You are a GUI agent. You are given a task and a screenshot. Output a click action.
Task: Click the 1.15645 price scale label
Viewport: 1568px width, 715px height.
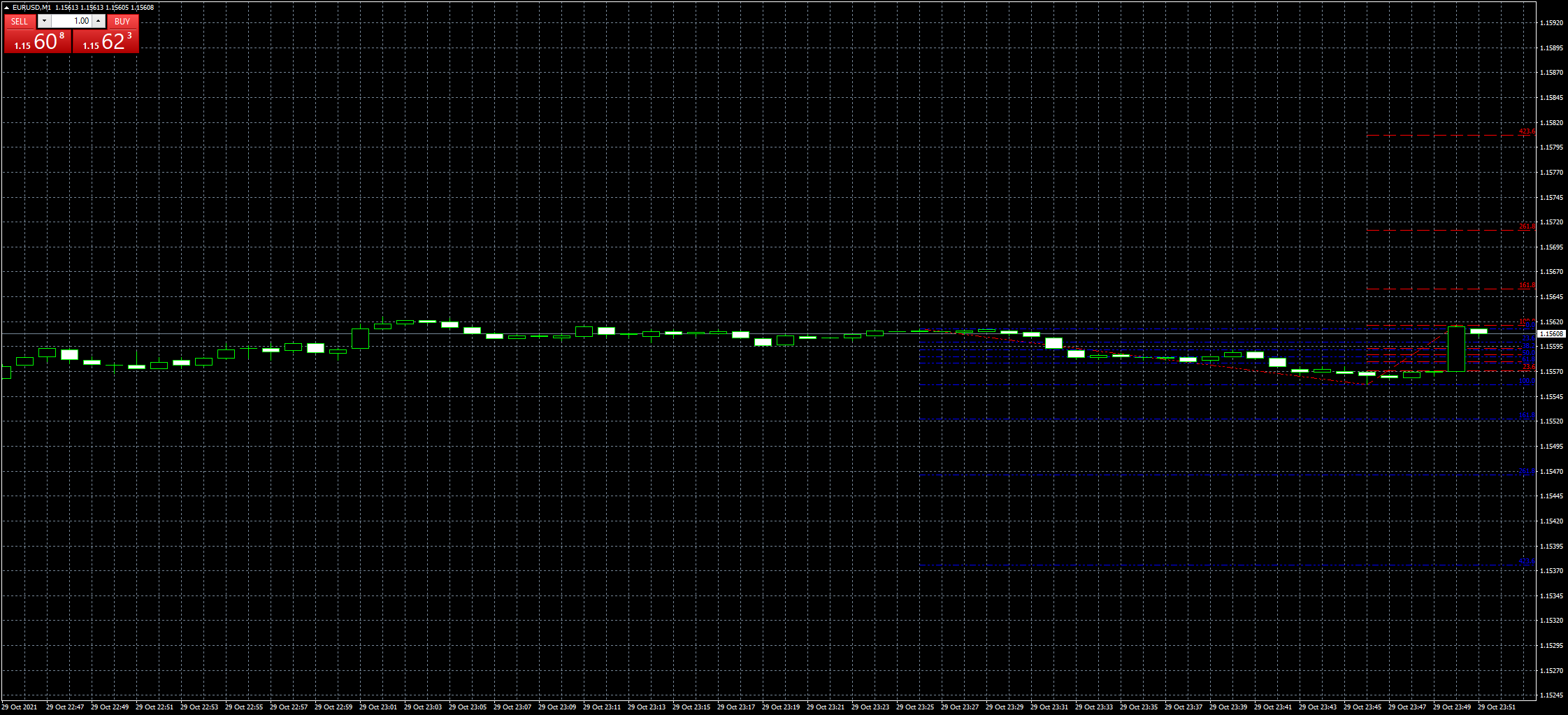click(1551, 297)
